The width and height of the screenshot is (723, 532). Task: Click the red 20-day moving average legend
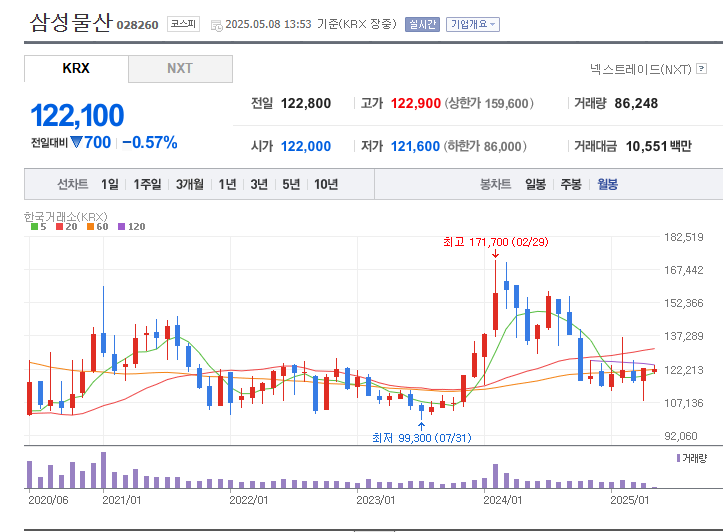(x=66, y=226)
